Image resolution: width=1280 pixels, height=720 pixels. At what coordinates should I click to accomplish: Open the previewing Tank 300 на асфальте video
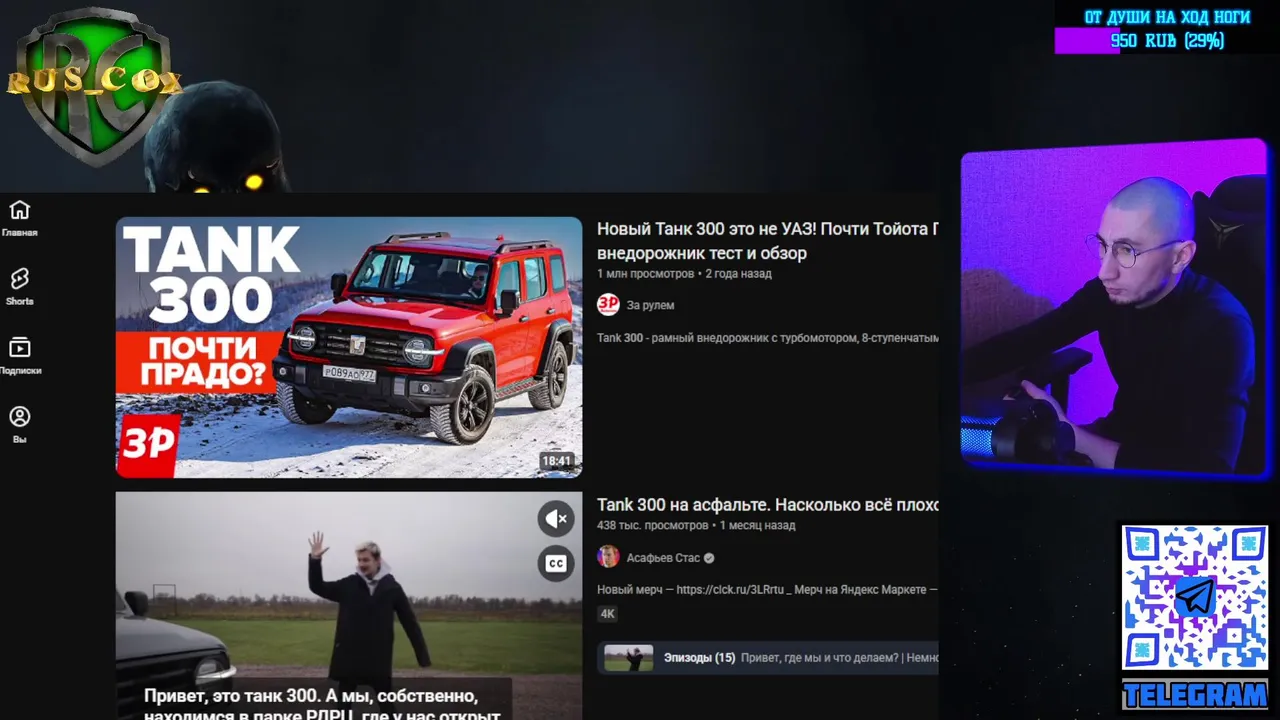tap(349, 605)
